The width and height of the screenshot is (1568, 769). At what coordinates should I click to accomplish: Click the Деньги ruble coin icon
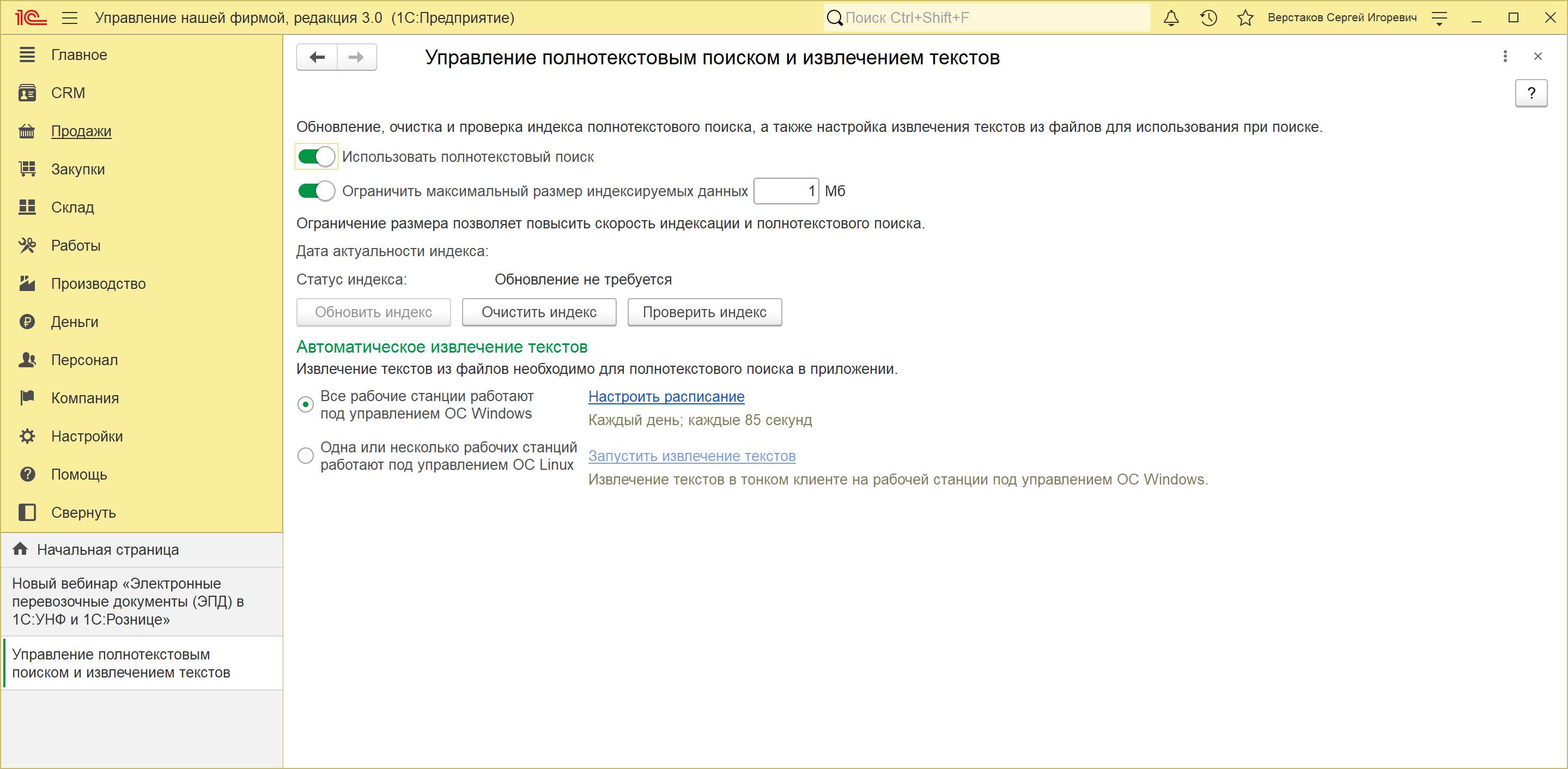point(27,322)
